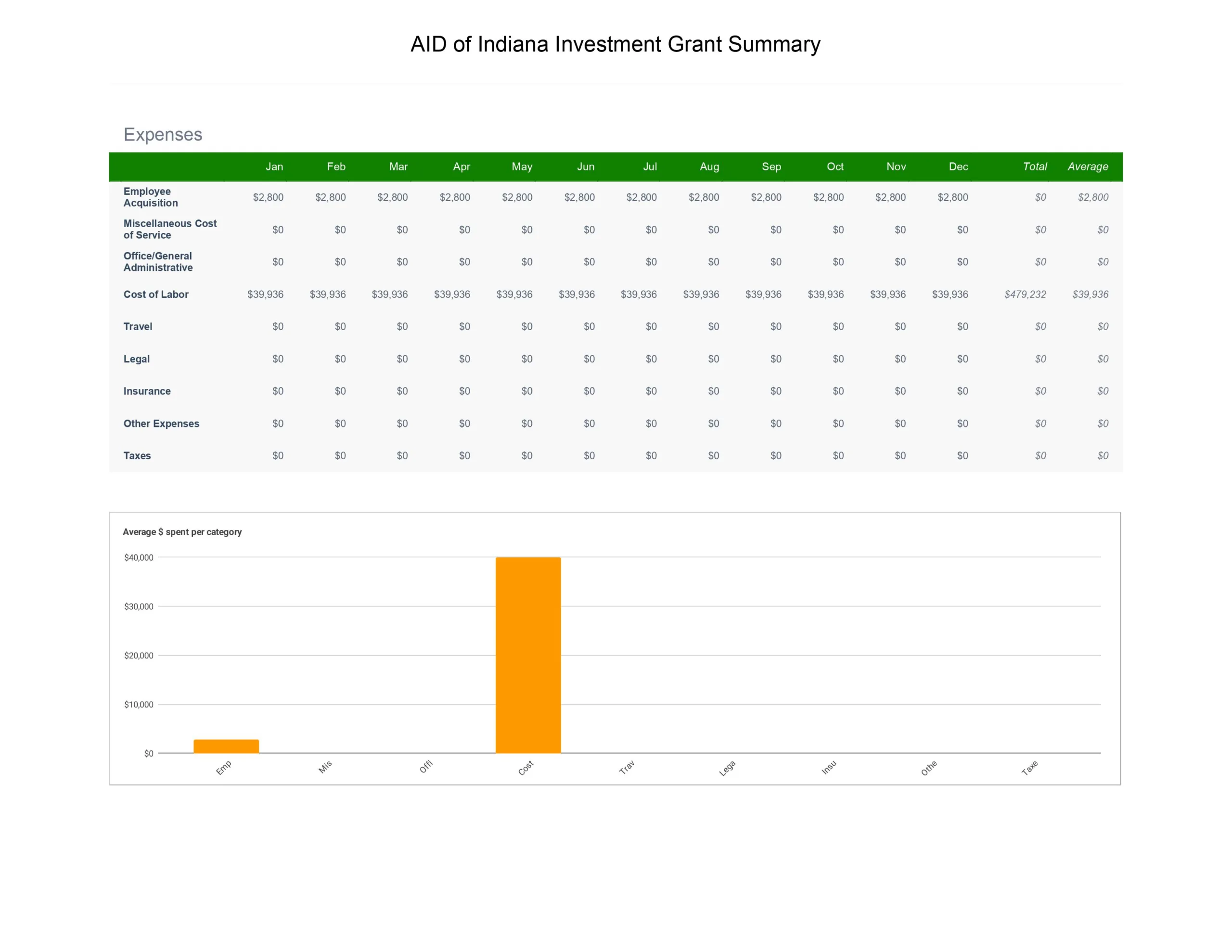Click the 'Apr' column header
The height and width of the screenshot is (952, 1232).
coord(462,167)
